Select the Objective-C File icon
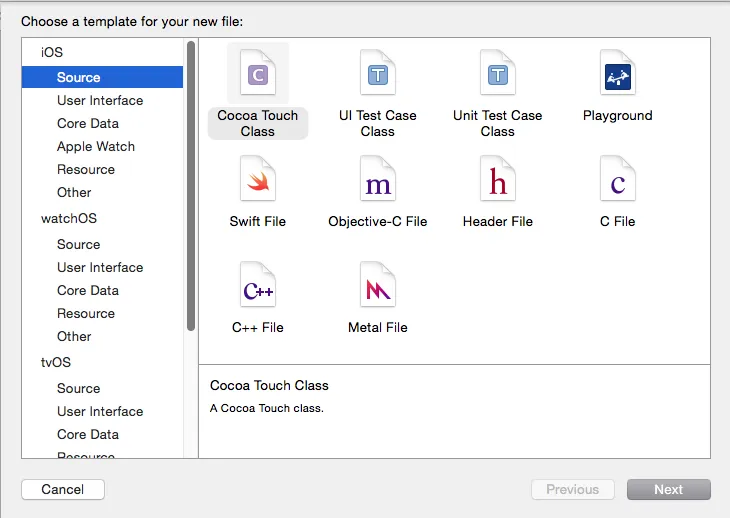730x518 pixels. (378, 180)
